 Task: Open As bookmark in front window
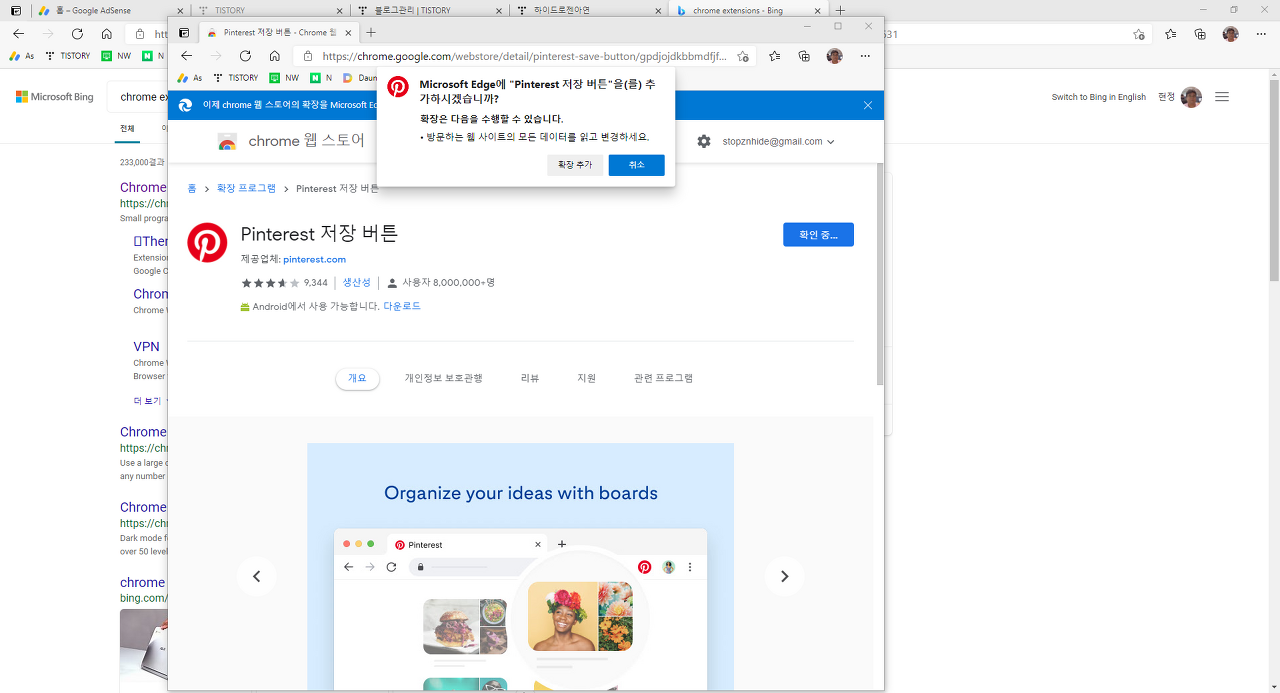[190, 77]
